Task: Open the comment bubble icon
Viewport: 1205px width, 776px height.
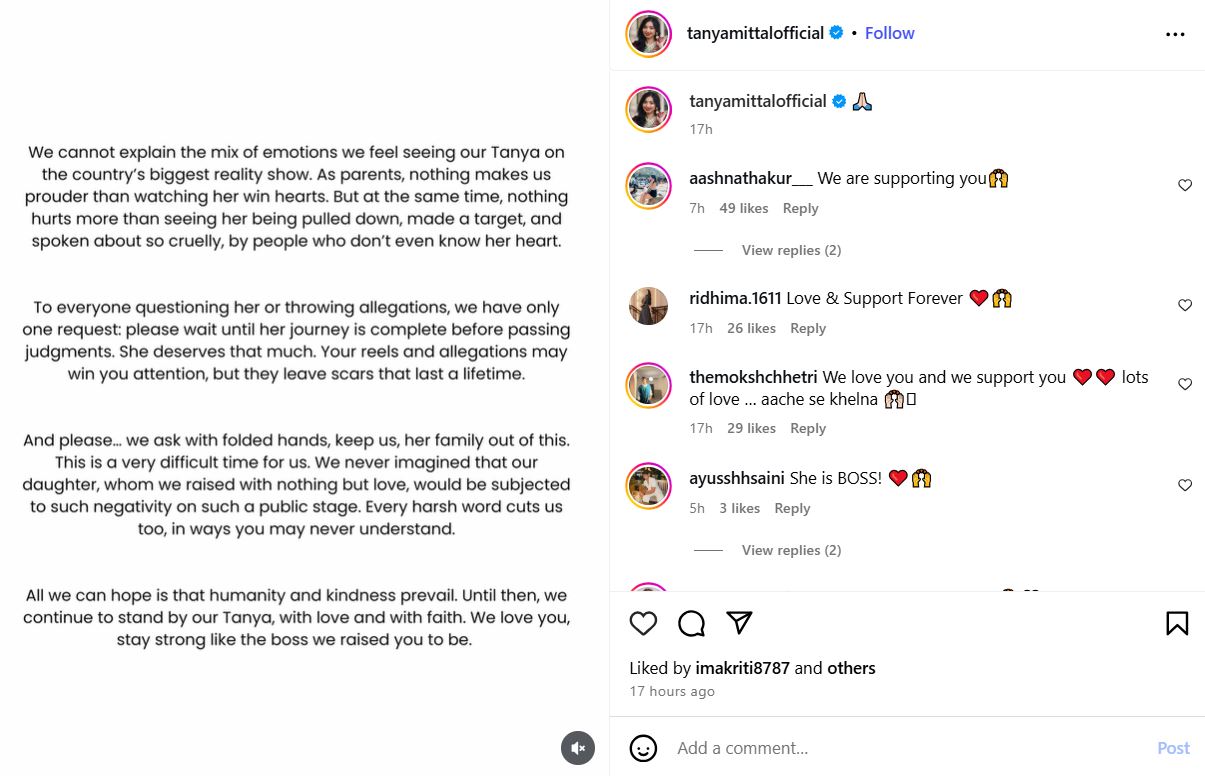Action: coord(691,624)
